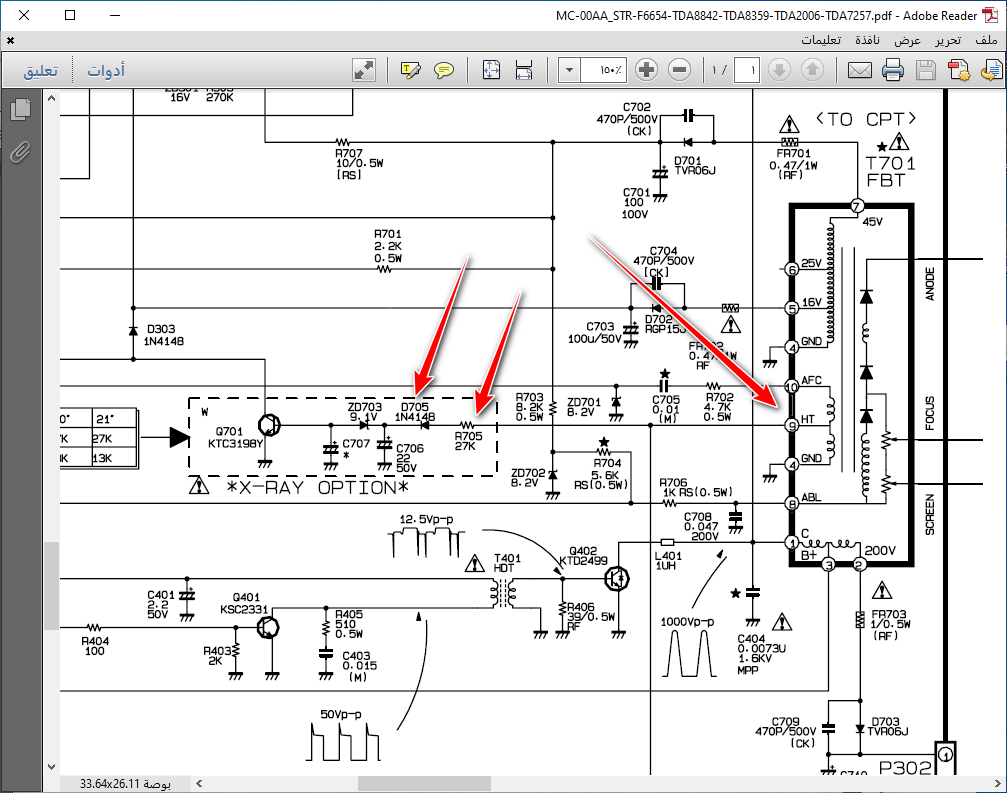Click the "R404 100" resistor label
1007x793 pixels.
tap(95, 646)
